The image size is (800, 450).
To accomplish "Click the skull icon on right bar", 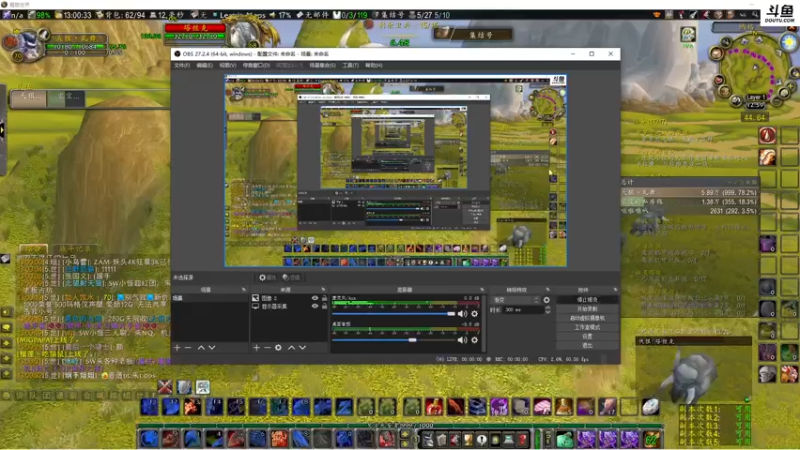I will 767,374.
